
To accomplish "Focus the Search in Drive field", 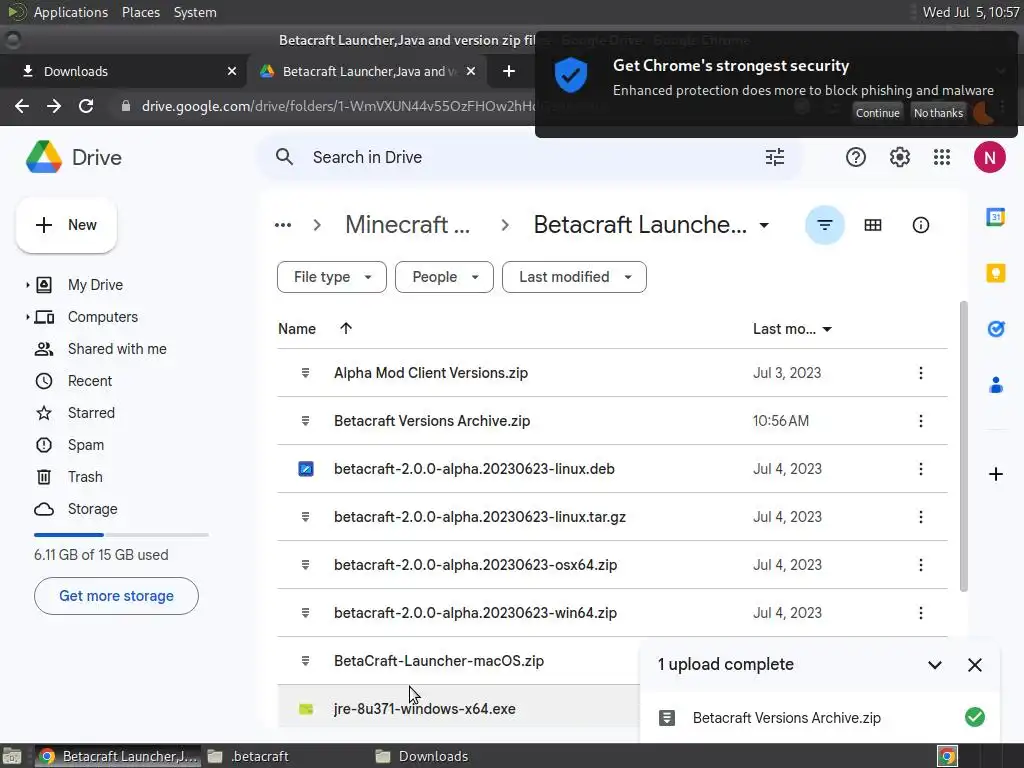I will tap(529, 157).
